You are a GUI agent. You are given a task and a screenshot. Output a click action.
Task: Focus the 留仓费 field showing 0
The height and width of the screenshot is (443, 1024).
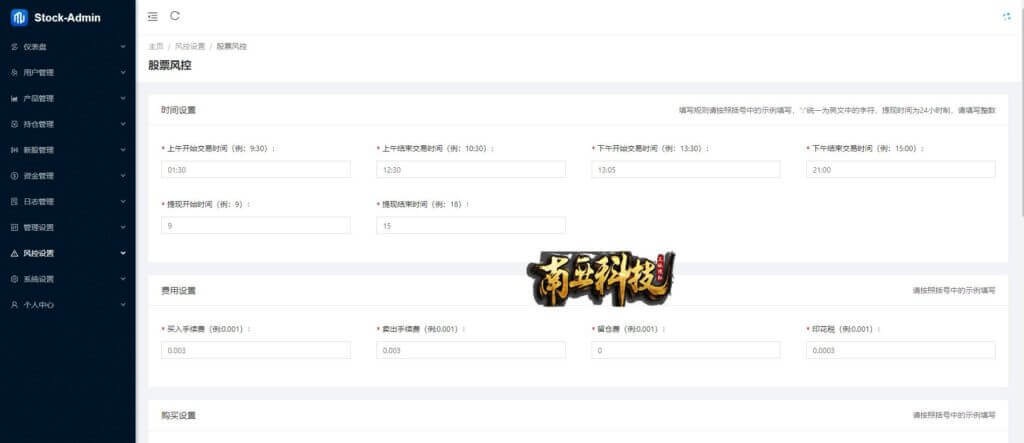[x=686, y=350]
